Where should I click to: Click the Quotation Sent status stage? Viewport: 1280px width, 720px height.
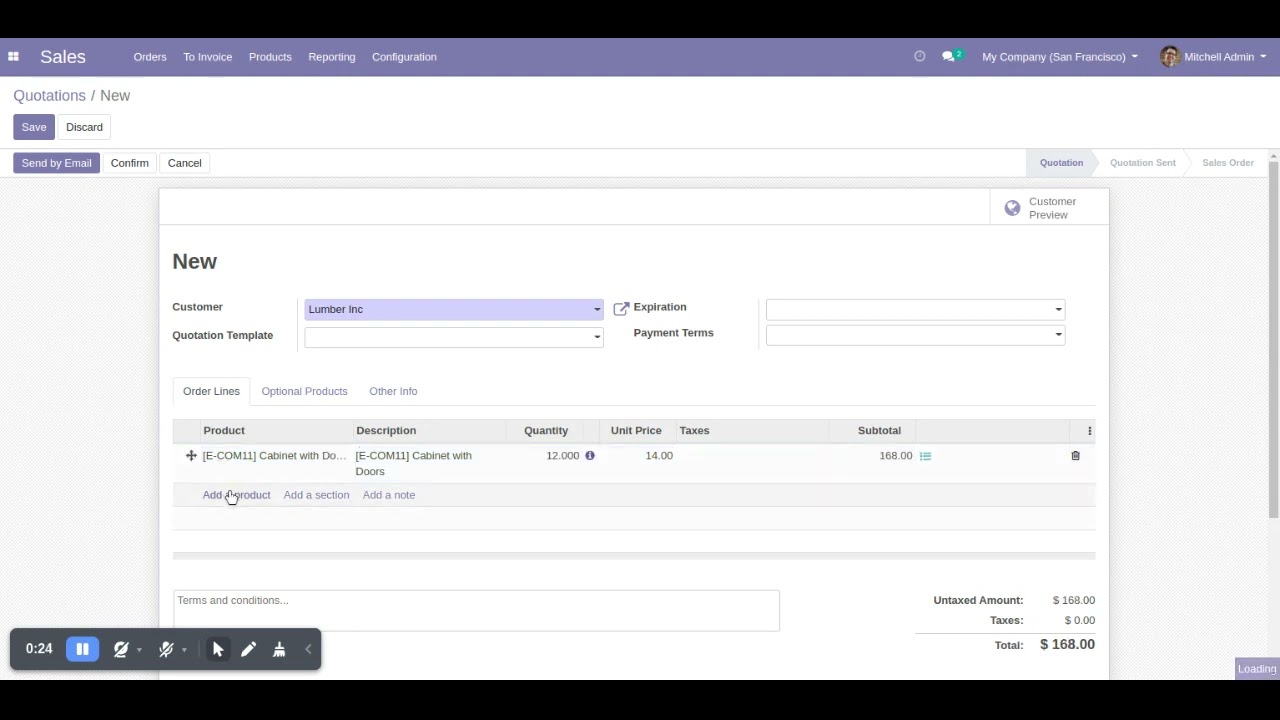[1142, 163]
